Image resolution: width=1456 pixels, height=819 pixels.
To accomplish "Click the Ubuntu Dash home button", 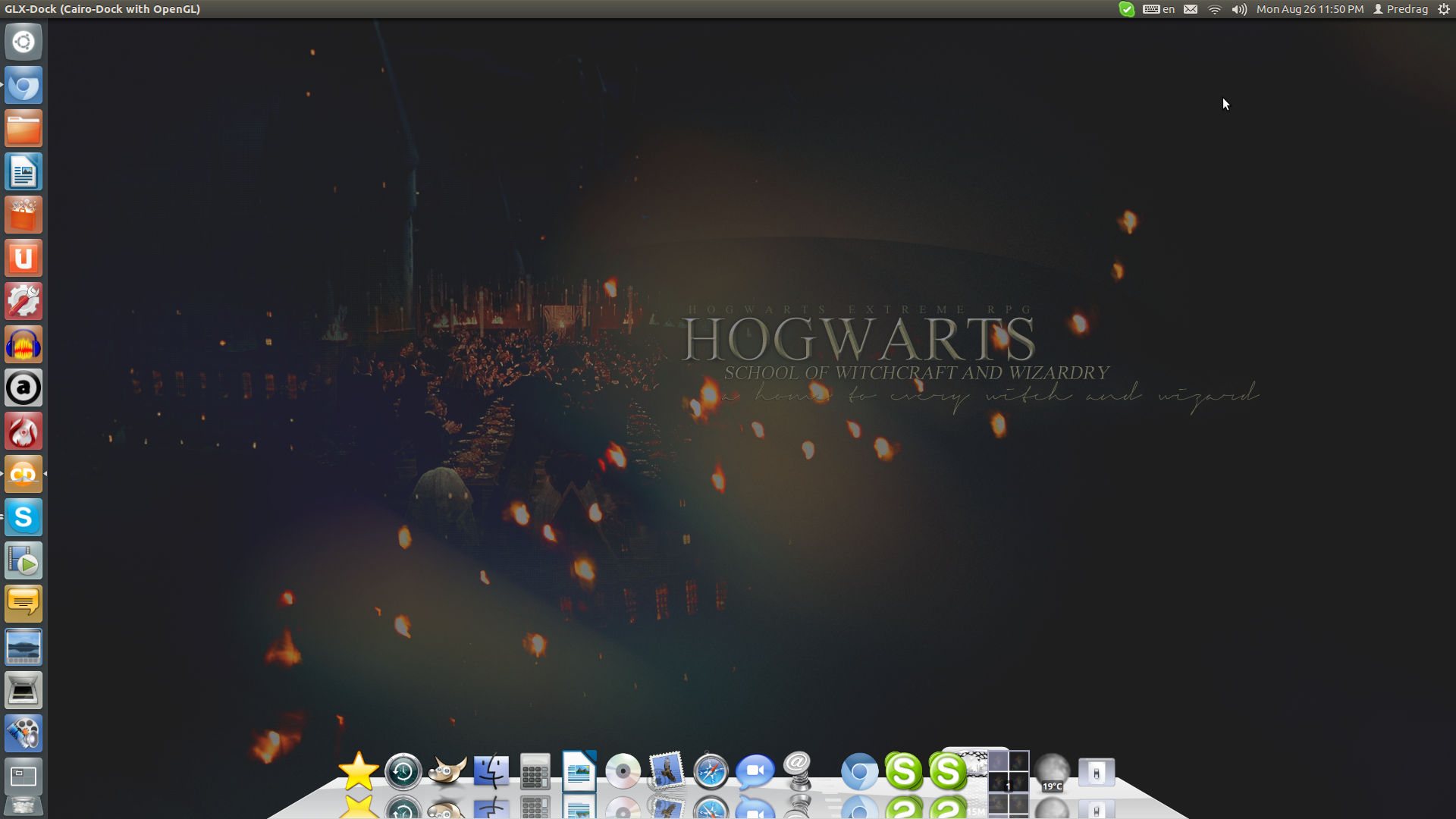I will click(x=24, y=42).
